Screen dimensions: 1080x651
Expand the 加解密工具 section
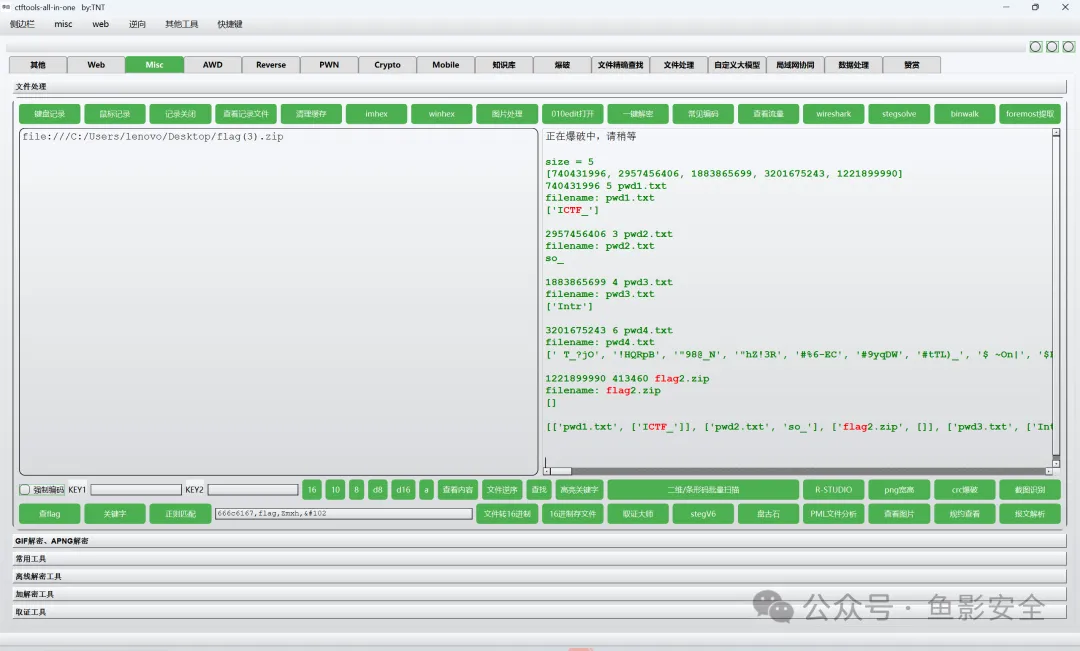point(539,594)
